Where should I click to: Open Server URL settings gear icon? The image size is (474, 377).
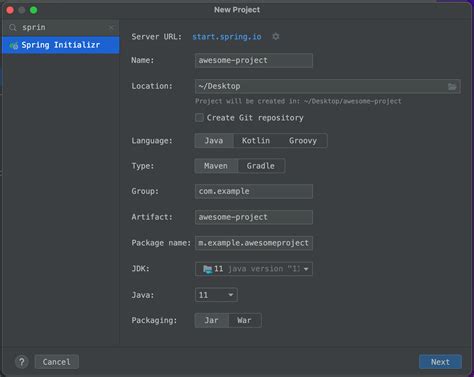pyautogui.click(x=275, y=36)
